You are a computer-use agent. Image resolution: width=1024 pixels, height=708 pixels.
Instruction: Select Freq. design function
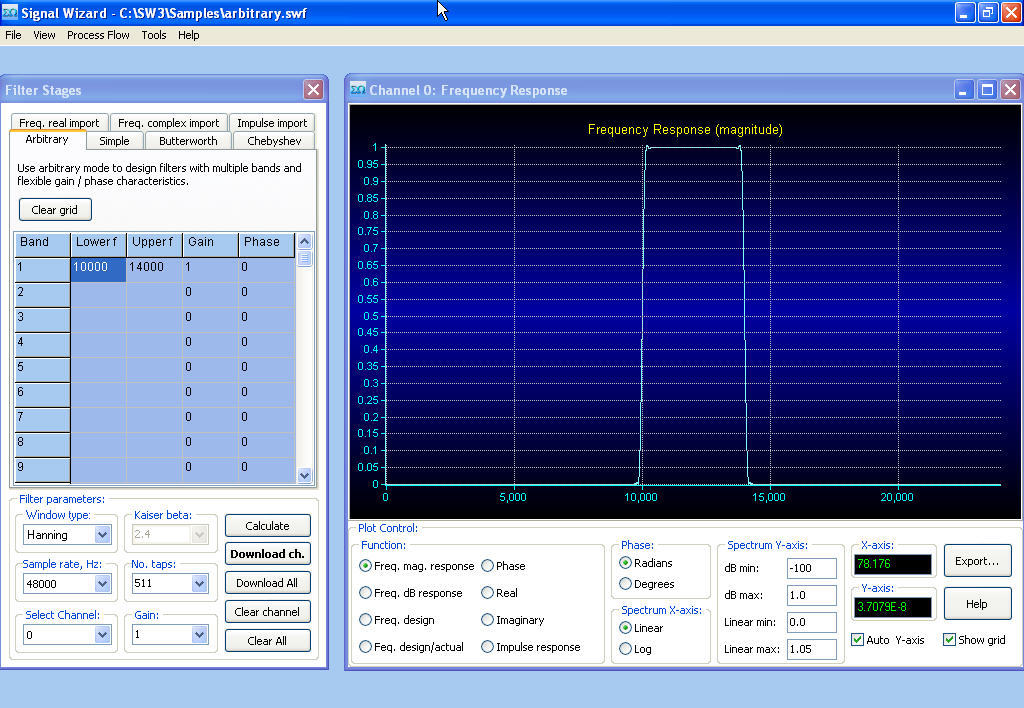point(366,620)
